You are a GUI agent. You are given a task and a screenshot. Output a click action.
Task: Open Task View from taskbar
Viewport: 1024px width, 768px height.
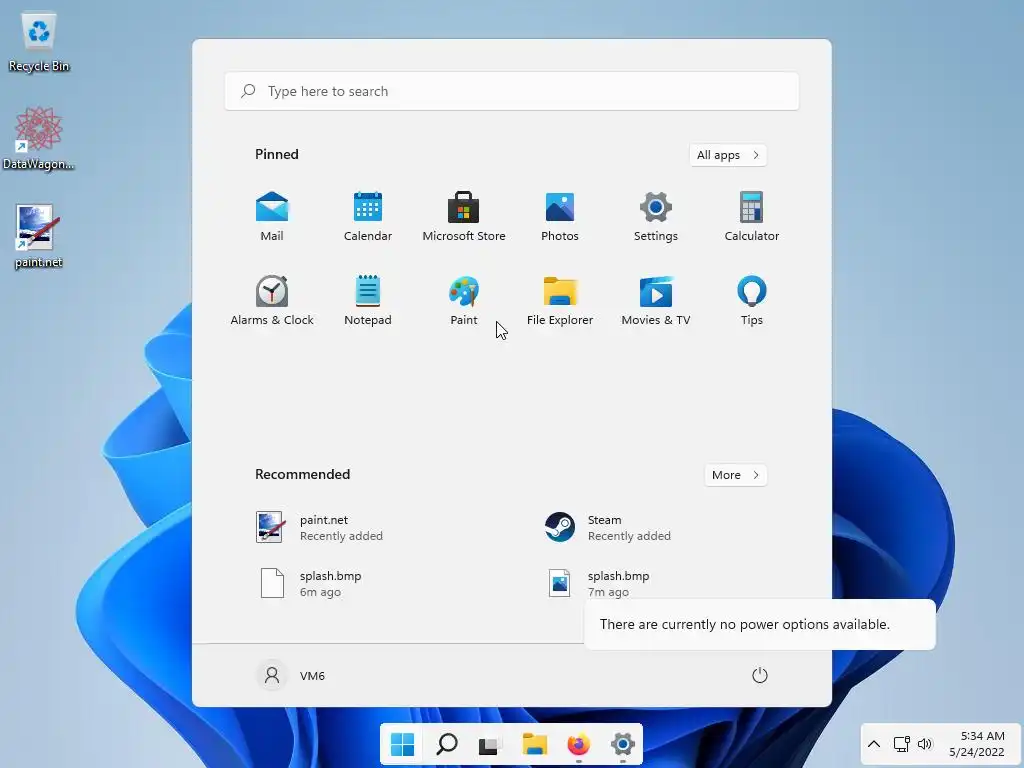pyautogui.click(x=490, y=744)
